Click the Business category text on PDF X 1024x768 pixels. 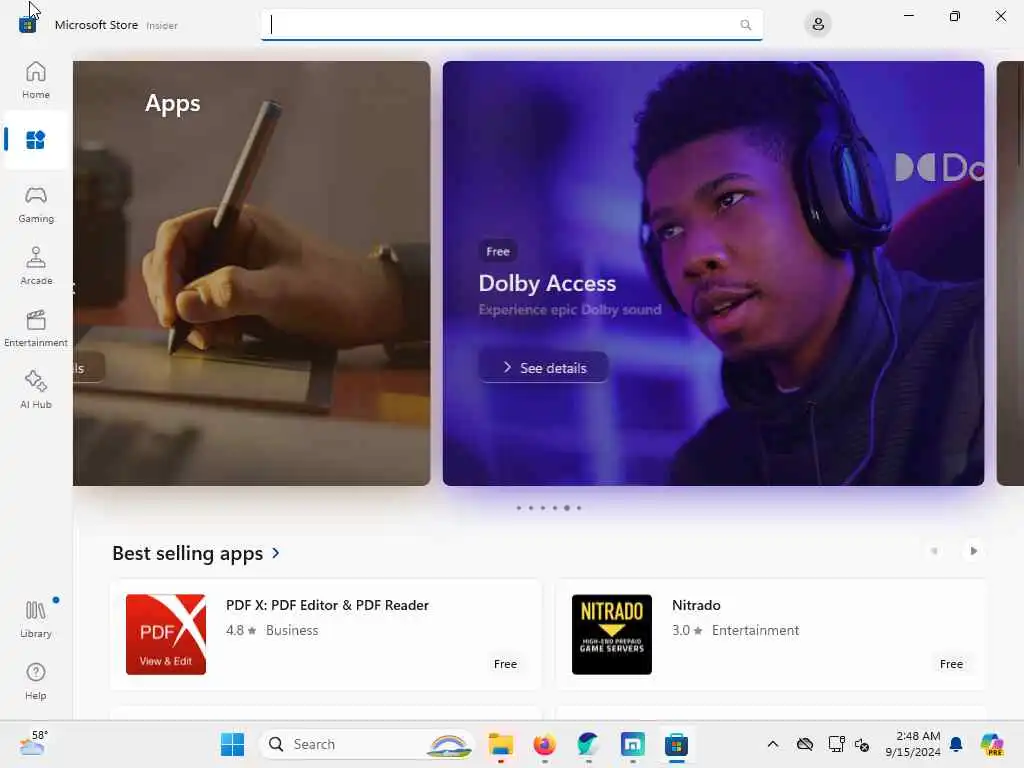point(292,630)
